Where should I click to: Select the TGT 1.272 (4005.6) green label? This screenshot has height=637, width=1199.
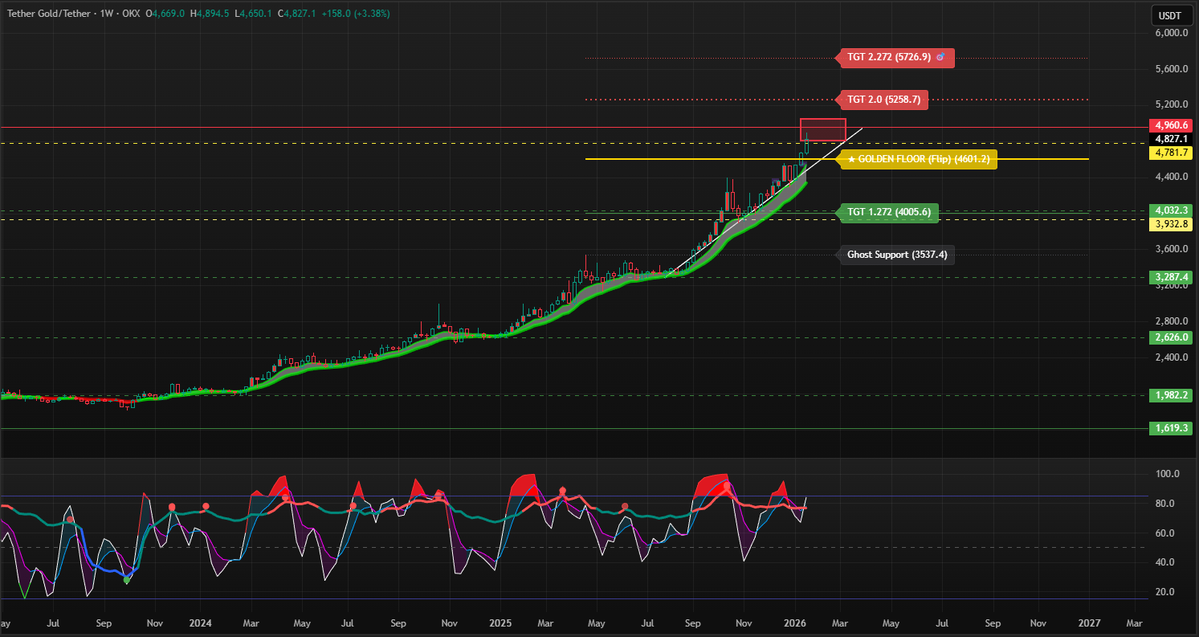coord(889,212)
